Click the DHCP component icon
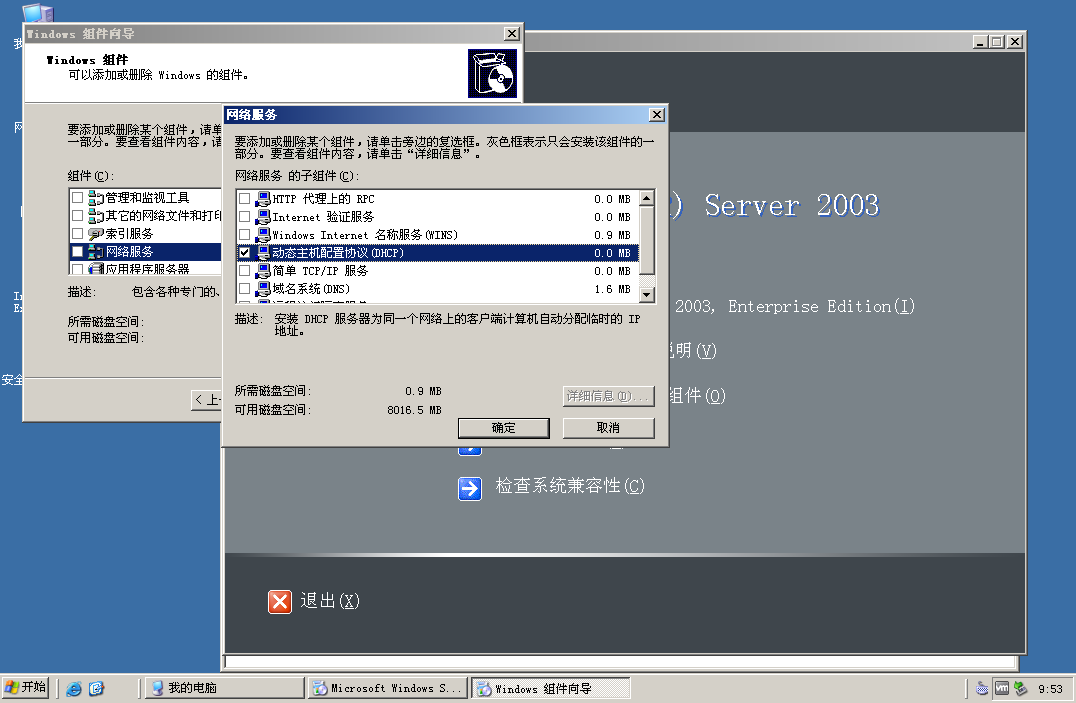The image size is (1076, 703). (263, 253)
